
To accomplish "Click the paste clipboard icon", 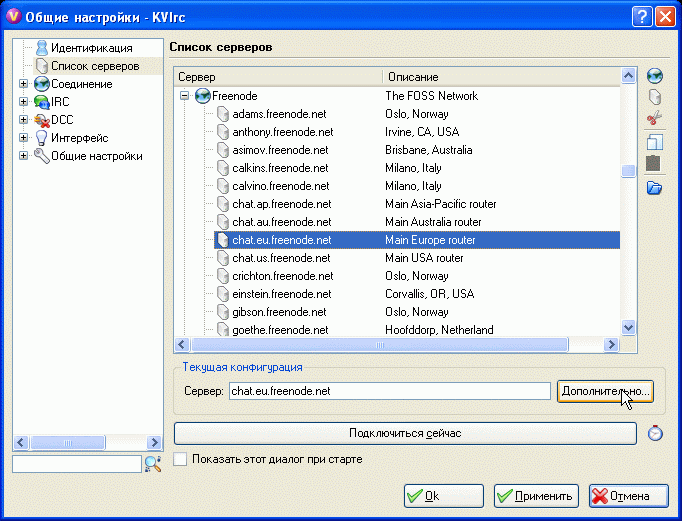I will [x=654, y=163].
